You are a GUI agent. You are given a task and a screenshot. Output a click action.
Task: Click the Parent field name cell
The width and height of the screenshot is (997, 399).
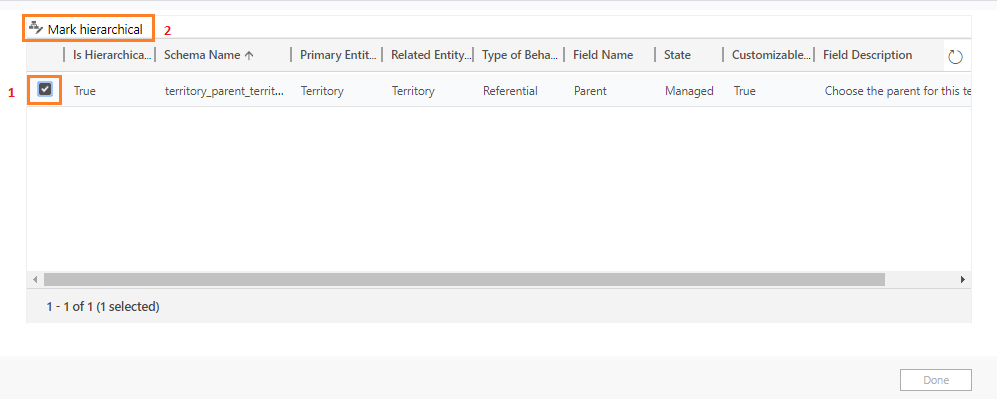[x=590, y=91]
